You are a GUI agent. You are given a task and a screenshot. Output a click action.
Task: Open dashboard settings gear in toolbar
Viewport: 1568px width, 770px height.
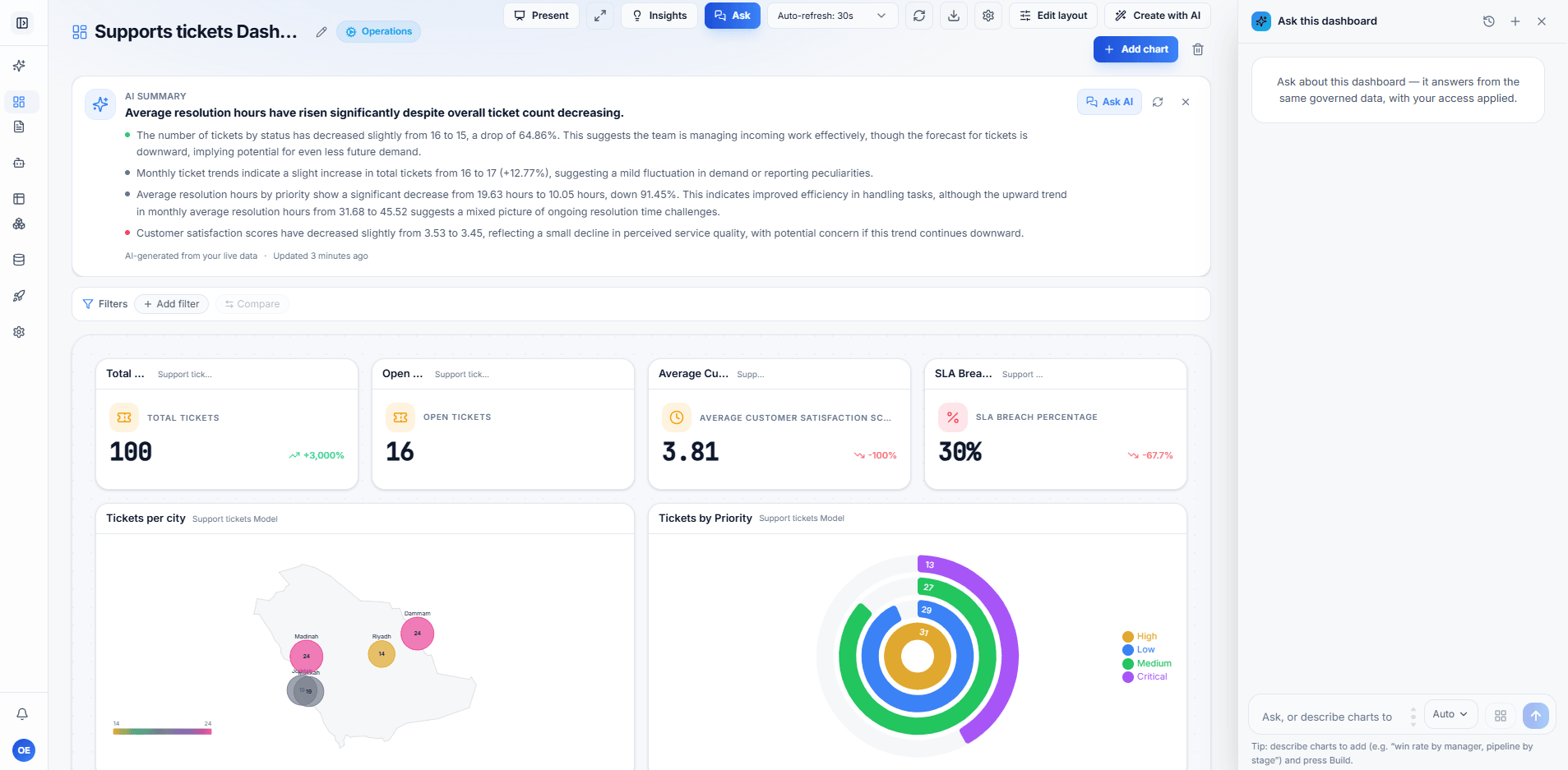pyautogui.click(x=988, y=16)
